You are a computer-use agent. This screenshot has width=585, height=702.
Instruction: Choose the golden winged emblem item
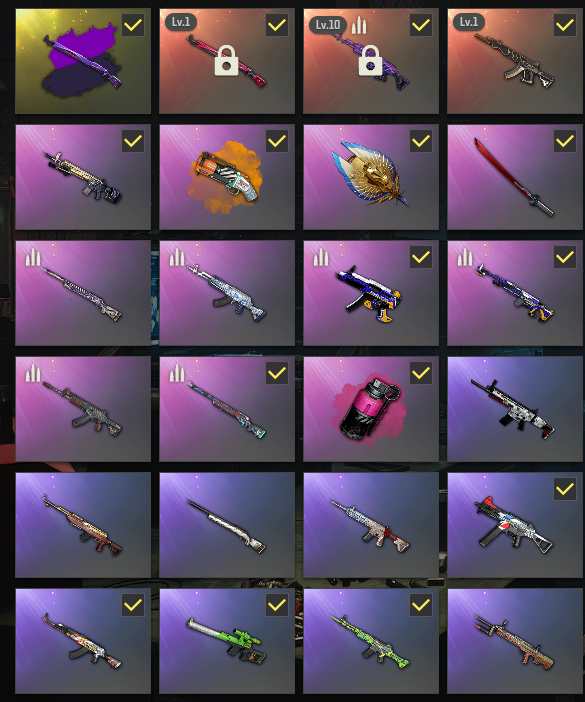click(371, 177)
